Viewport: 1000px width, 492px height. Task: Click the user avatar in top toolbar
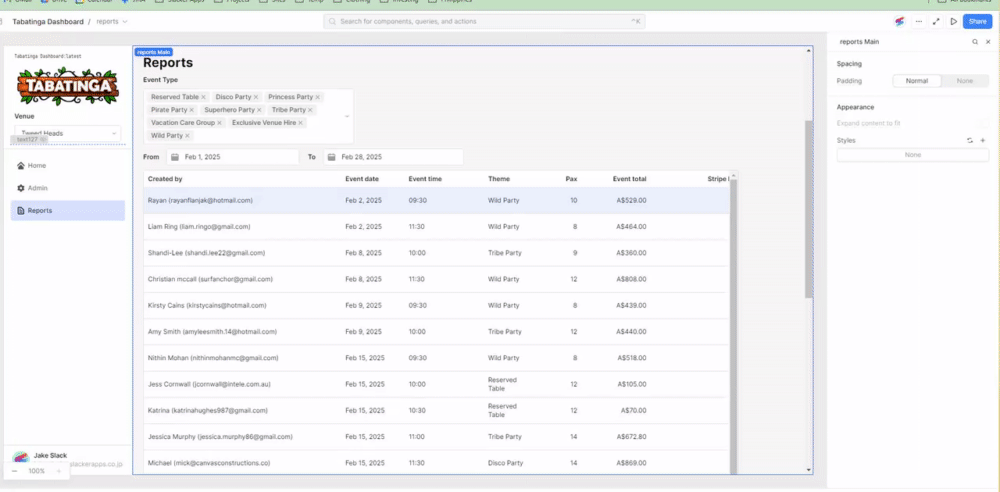[x=900, y=22]
